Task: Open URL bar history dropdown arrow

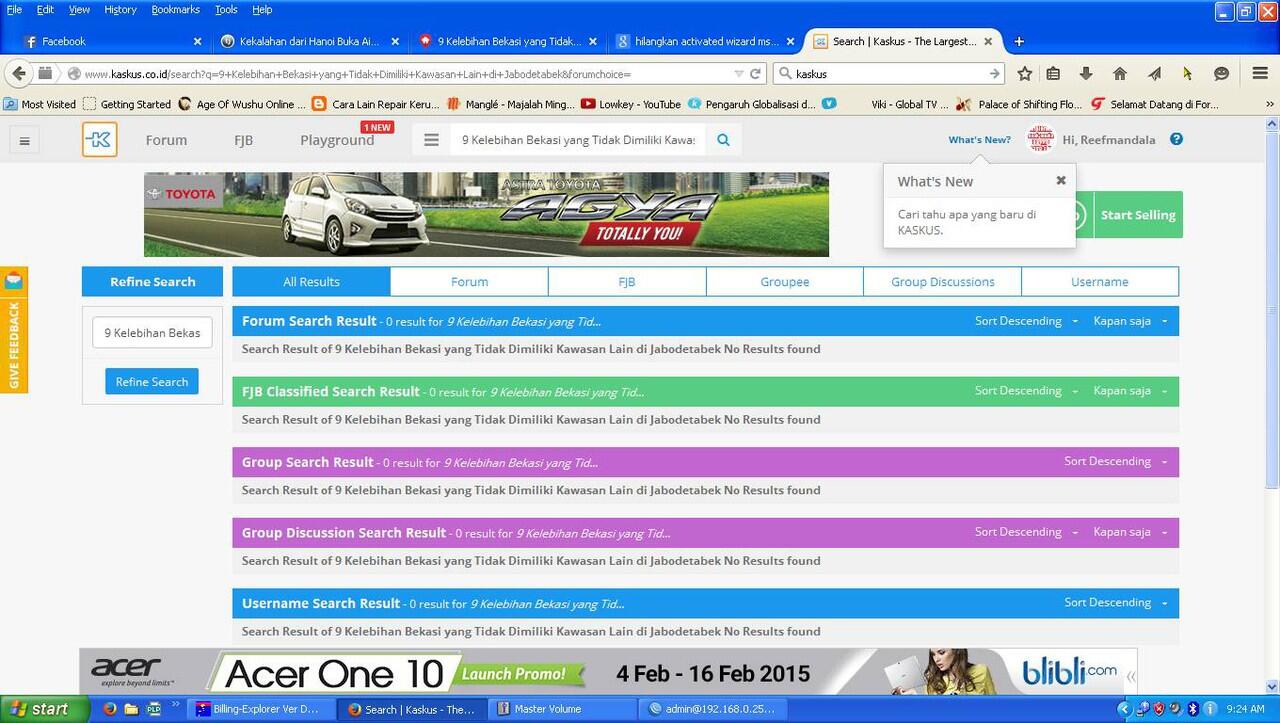Action: 738,73
